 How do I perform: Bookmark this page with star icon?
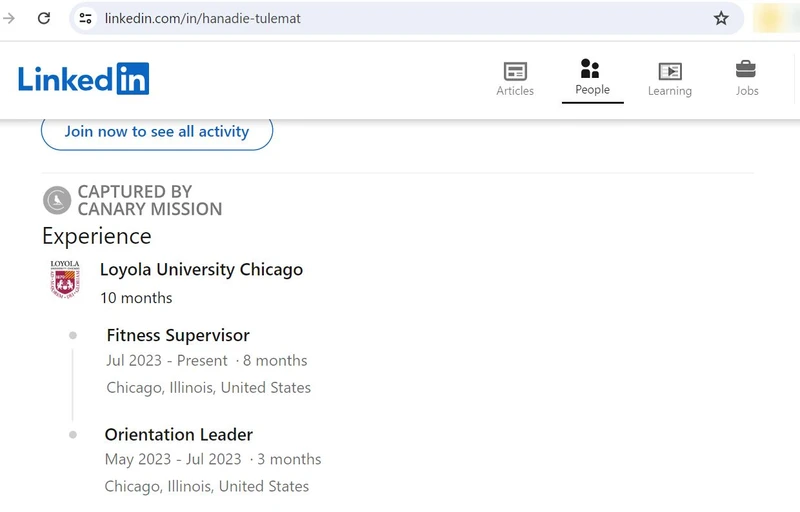point(720,19)
